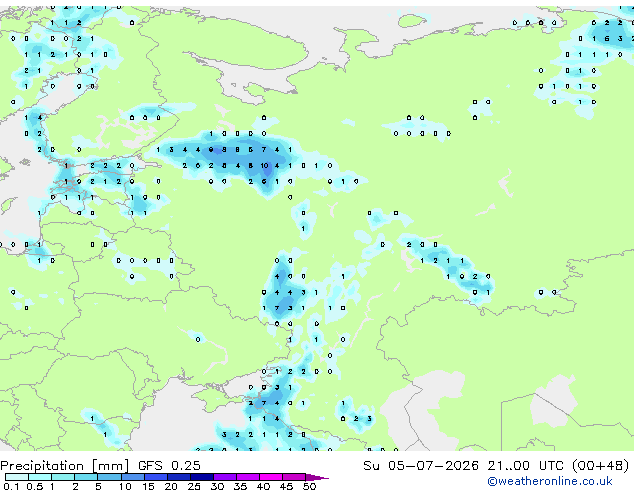Click the '10' precipitation value on the map
Viewport: 634px width, 490px height.
pos(264,165)
